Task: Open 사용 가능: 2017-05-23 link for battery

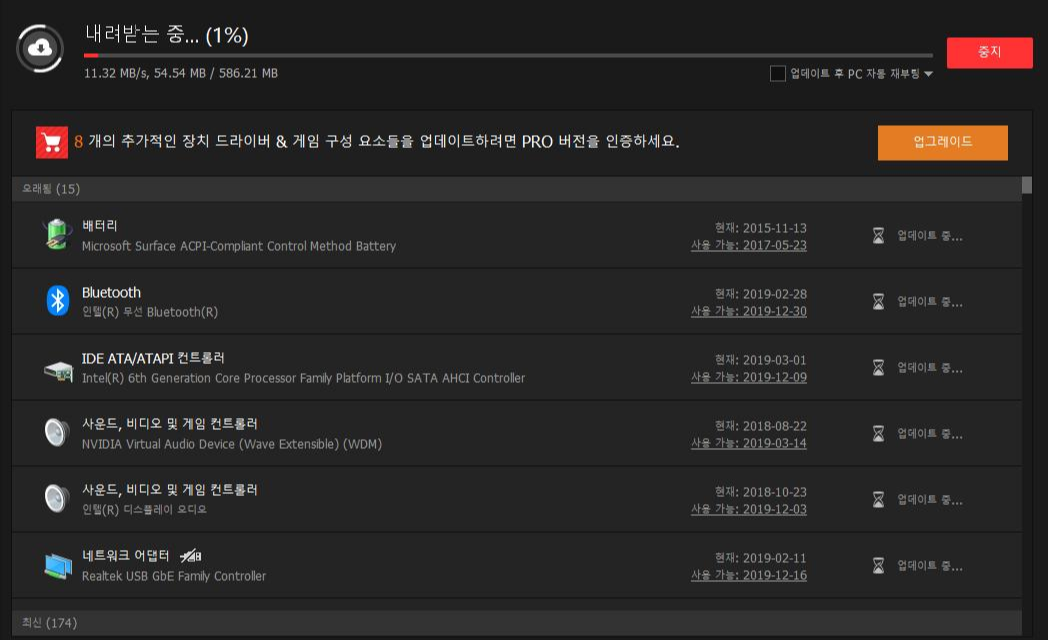Action: 749,245
